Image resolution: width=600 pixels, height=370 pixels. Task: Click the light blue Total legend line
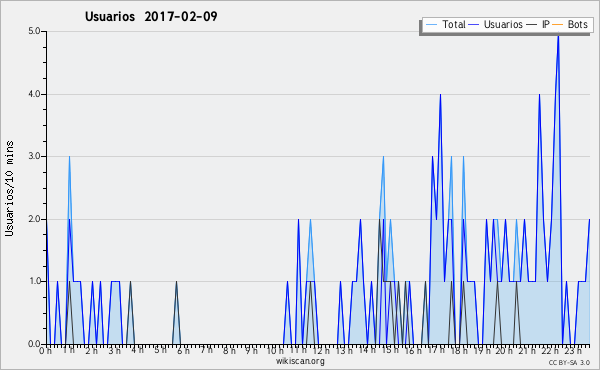(x=431, y=25)
